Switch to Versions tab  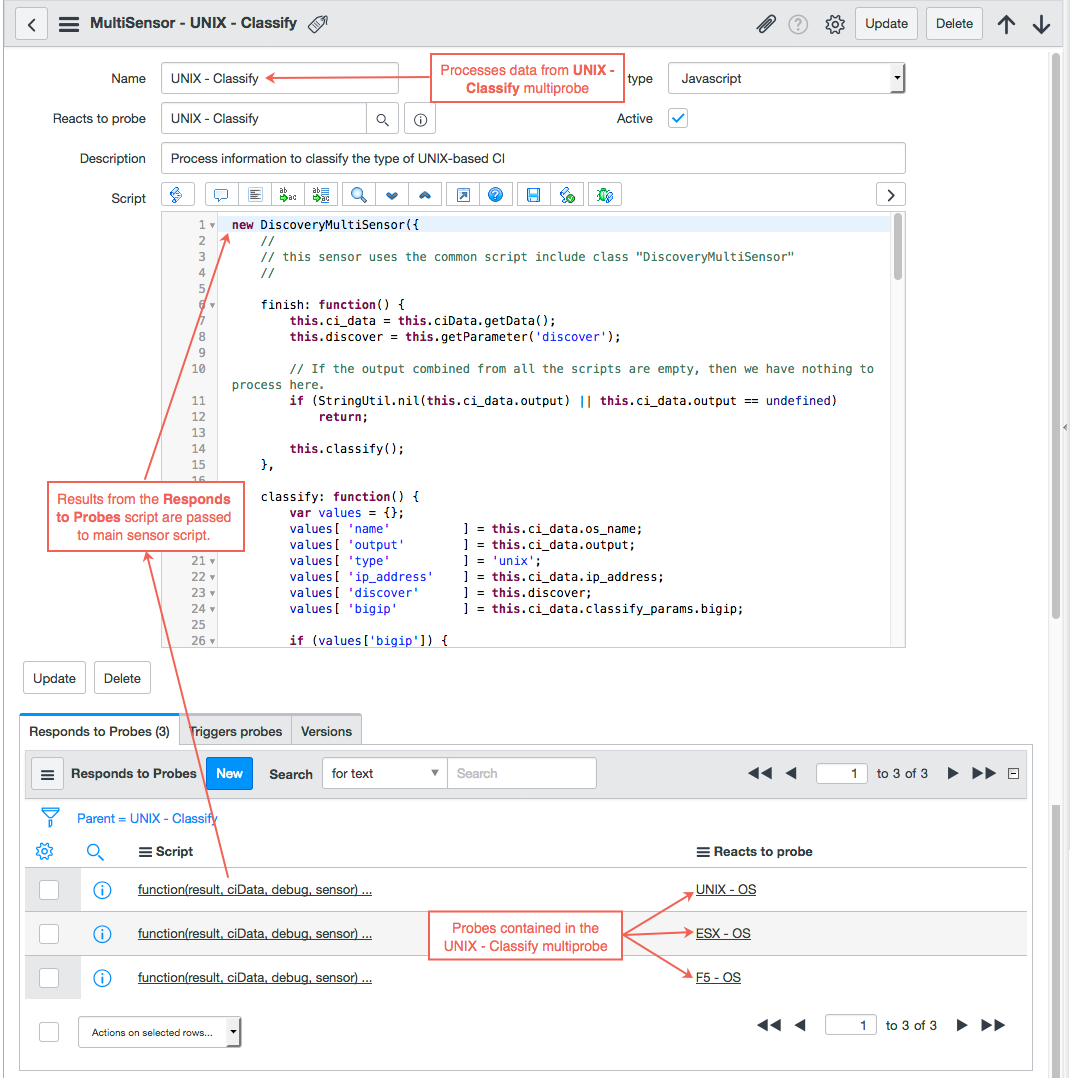pos(326,731)
